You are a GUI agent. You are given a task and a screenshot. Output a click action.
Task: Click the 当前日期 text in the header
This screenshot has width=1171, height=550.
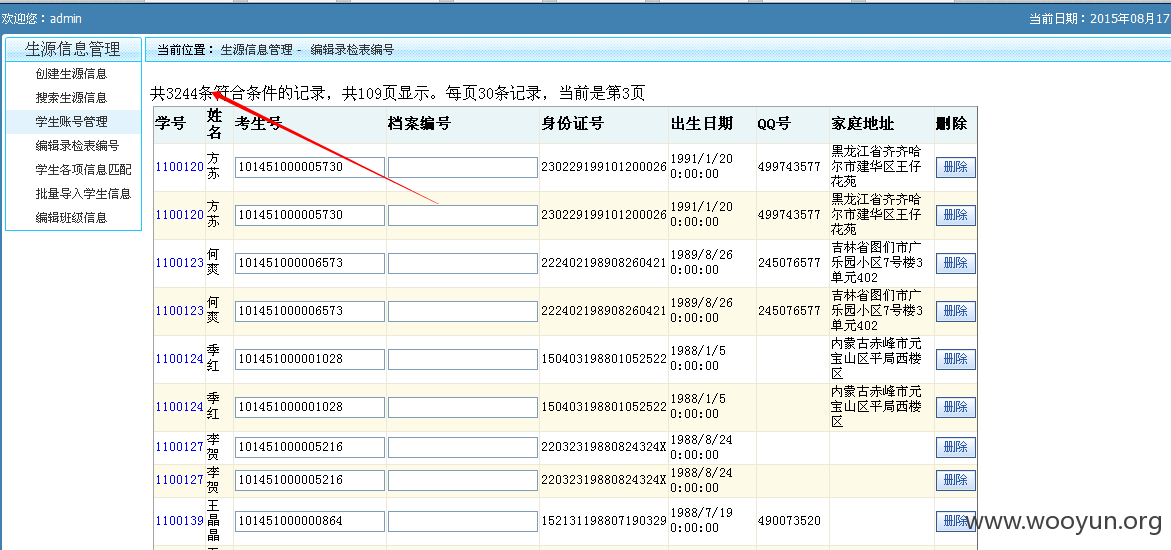[x=1099, y=19]
